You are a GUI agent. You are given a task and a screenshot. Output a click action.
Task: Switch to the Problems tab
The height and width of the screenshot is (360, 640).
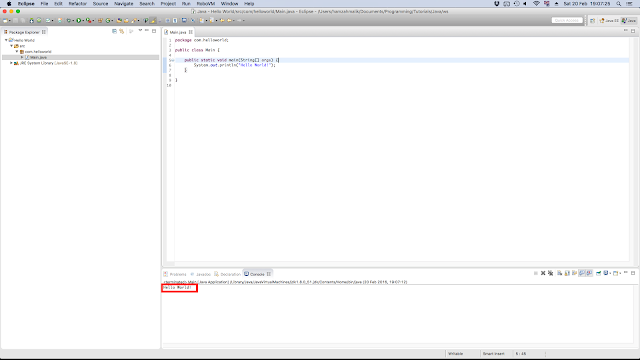tap(175, 274)
